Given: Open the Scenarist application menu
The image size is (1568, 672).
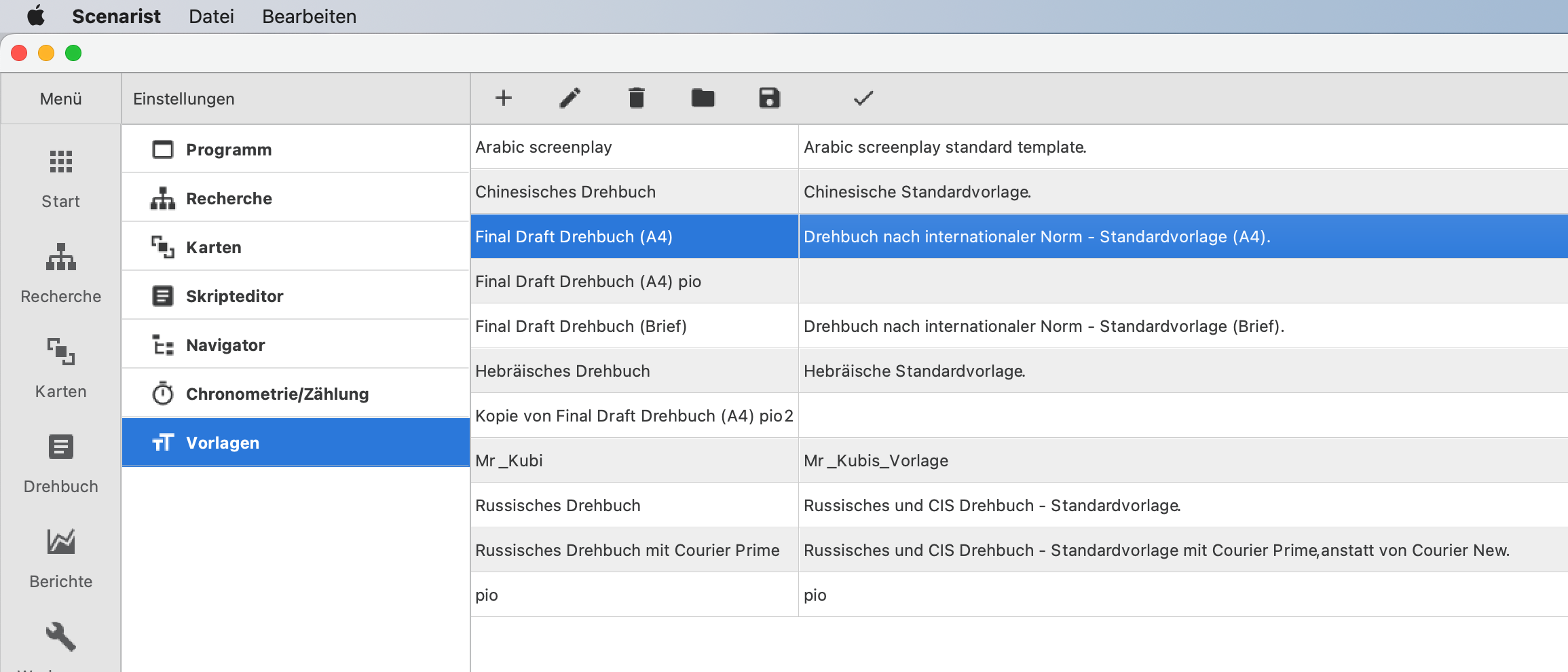Looking at the screenshot, I should point(116,16).
